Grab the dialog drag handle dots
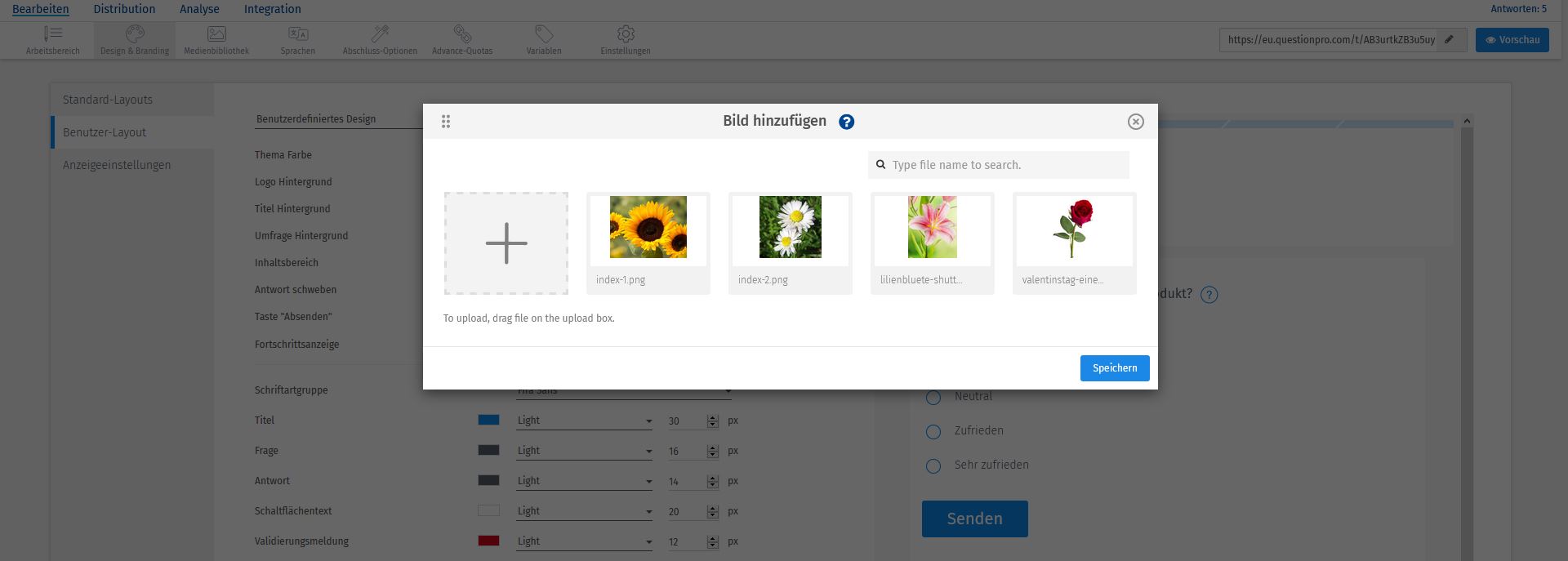1568x561 pixels. point(446,122)
